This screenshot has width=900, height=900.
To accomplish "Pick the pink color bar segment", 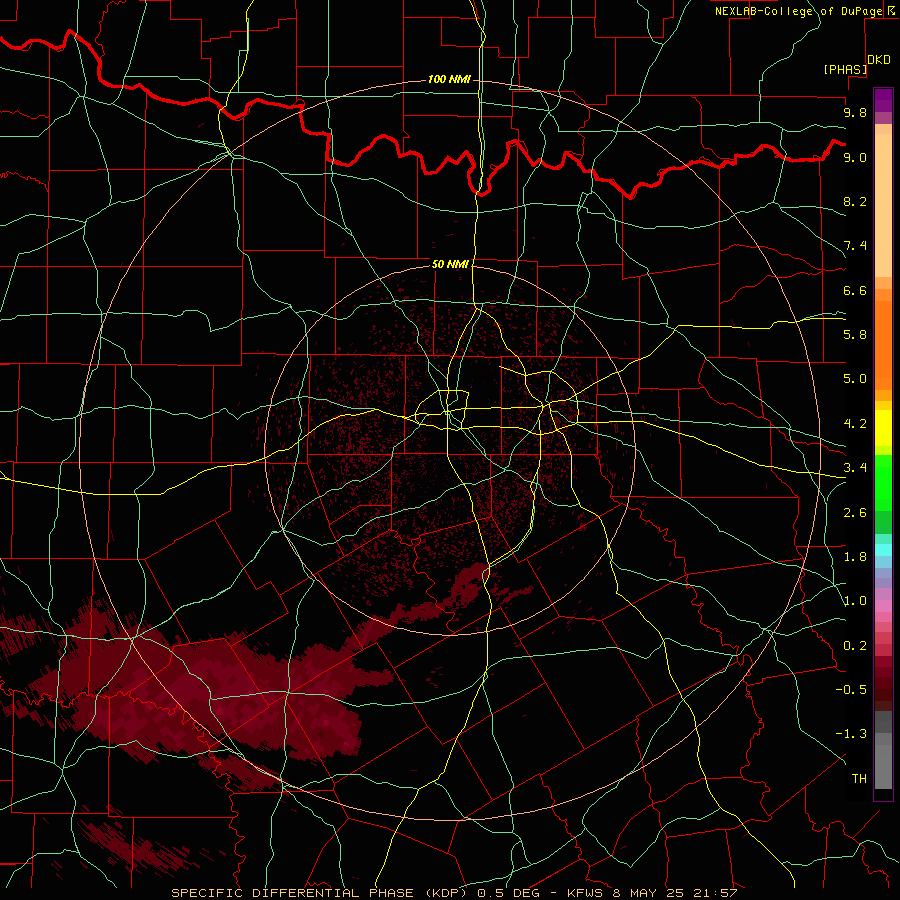I will [883, 606].
